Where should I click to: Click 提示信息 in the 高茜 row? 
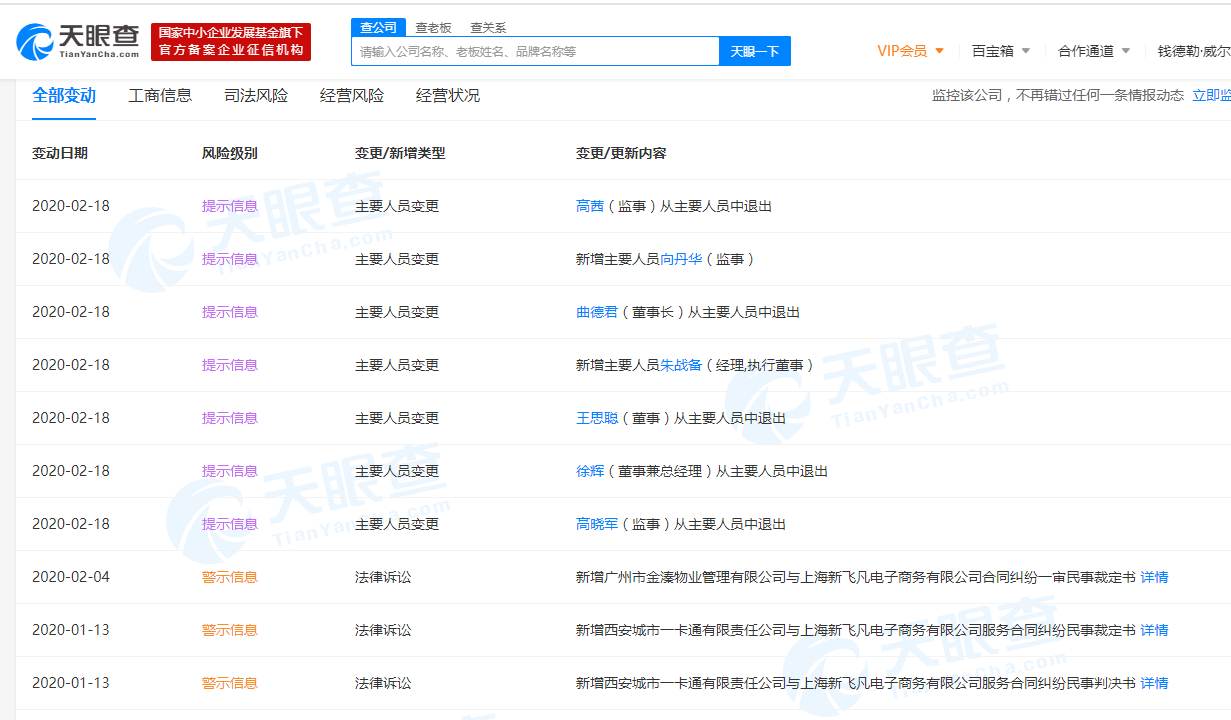[x=230, y=206]
